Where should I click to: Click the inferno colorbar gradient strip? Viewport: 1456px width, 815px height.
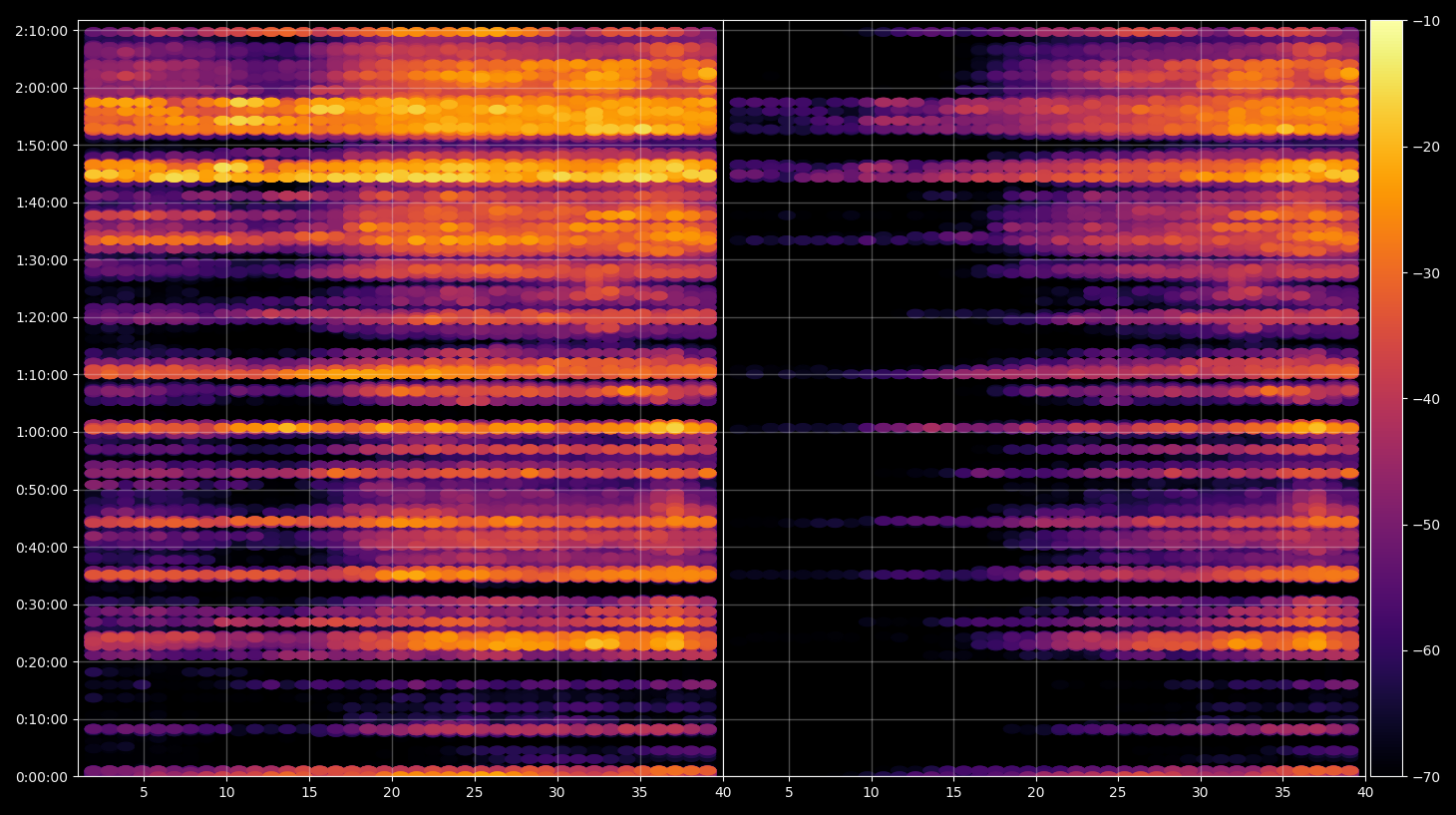(1386, 398)
